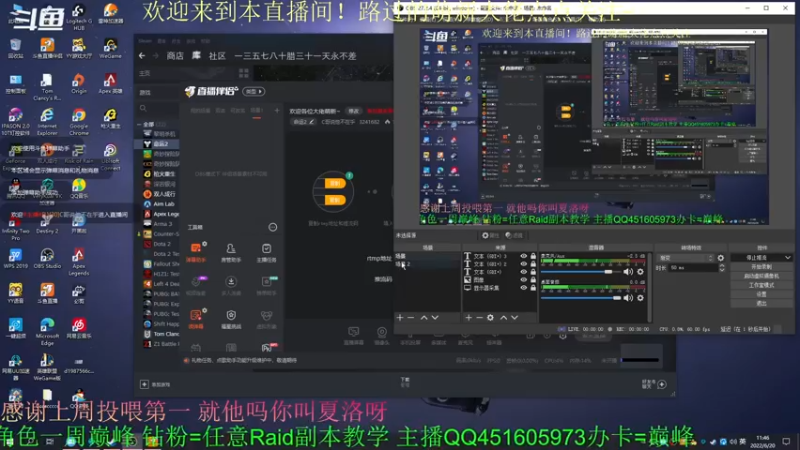Adjust the transition duration stepper in OBS
Screen dimensions: 800x450
click(x=721, y=268)
